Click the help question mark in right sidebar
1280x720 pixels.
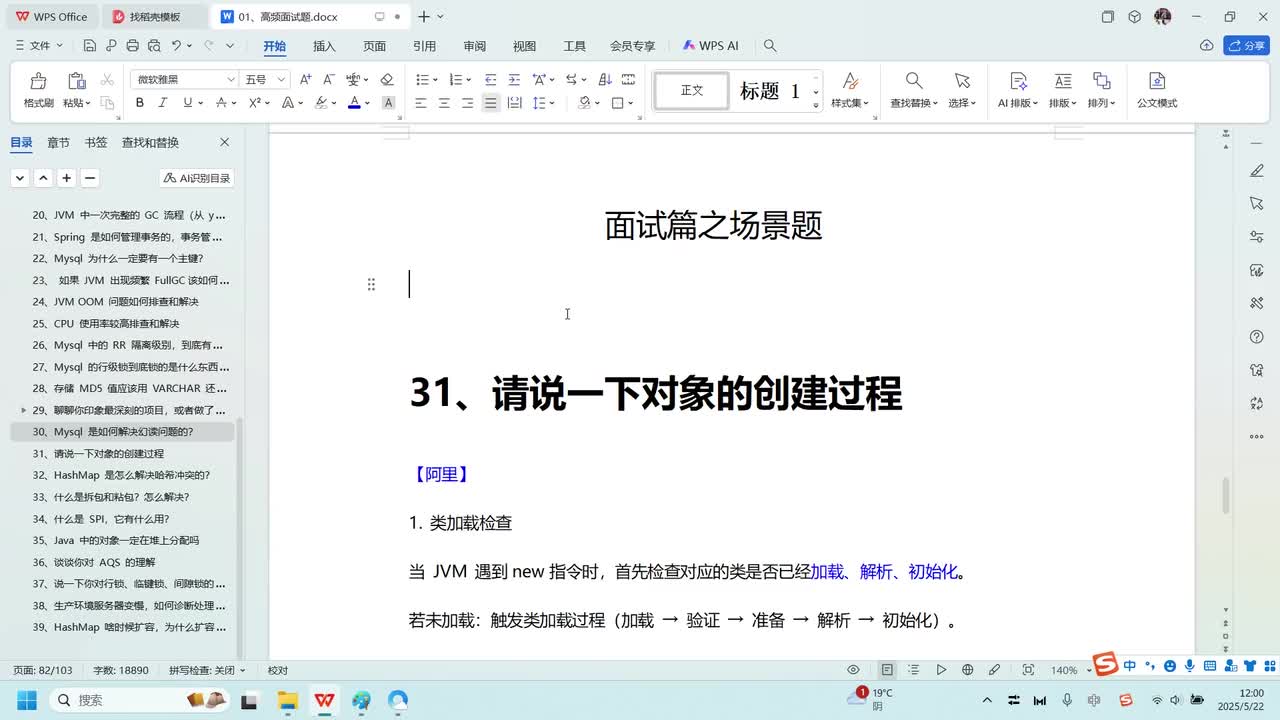1257,337
